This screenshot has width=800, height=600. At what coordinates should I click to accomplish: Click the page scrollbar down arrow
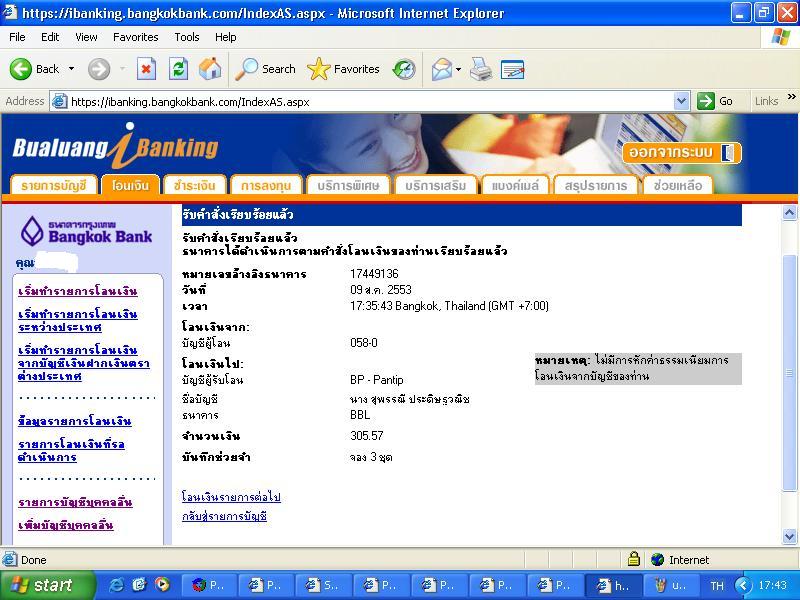click(x=789, y=536)
